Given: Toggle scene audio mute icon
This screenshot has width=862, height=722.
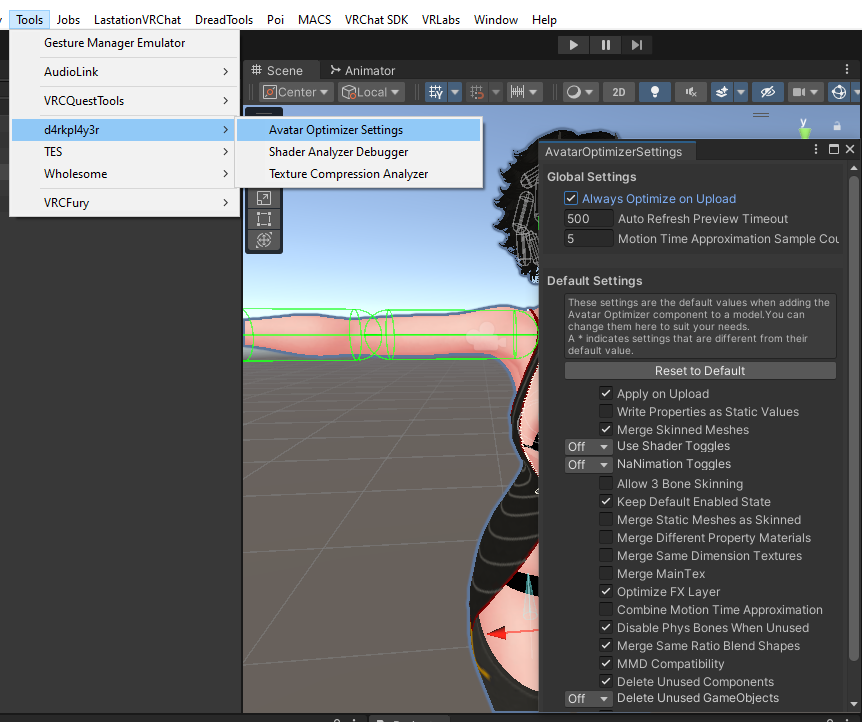Looking at the screenshot, I should pyautogui.click(x=690, y=92).
